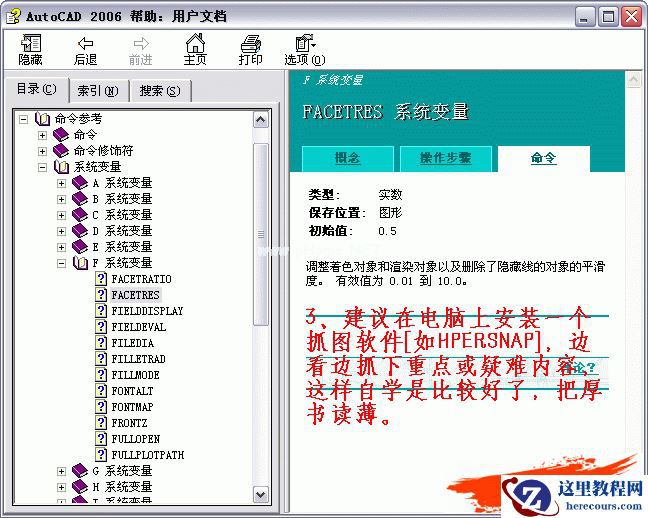Click the question icon beside FIELDDISPLAY

point(101,310)
